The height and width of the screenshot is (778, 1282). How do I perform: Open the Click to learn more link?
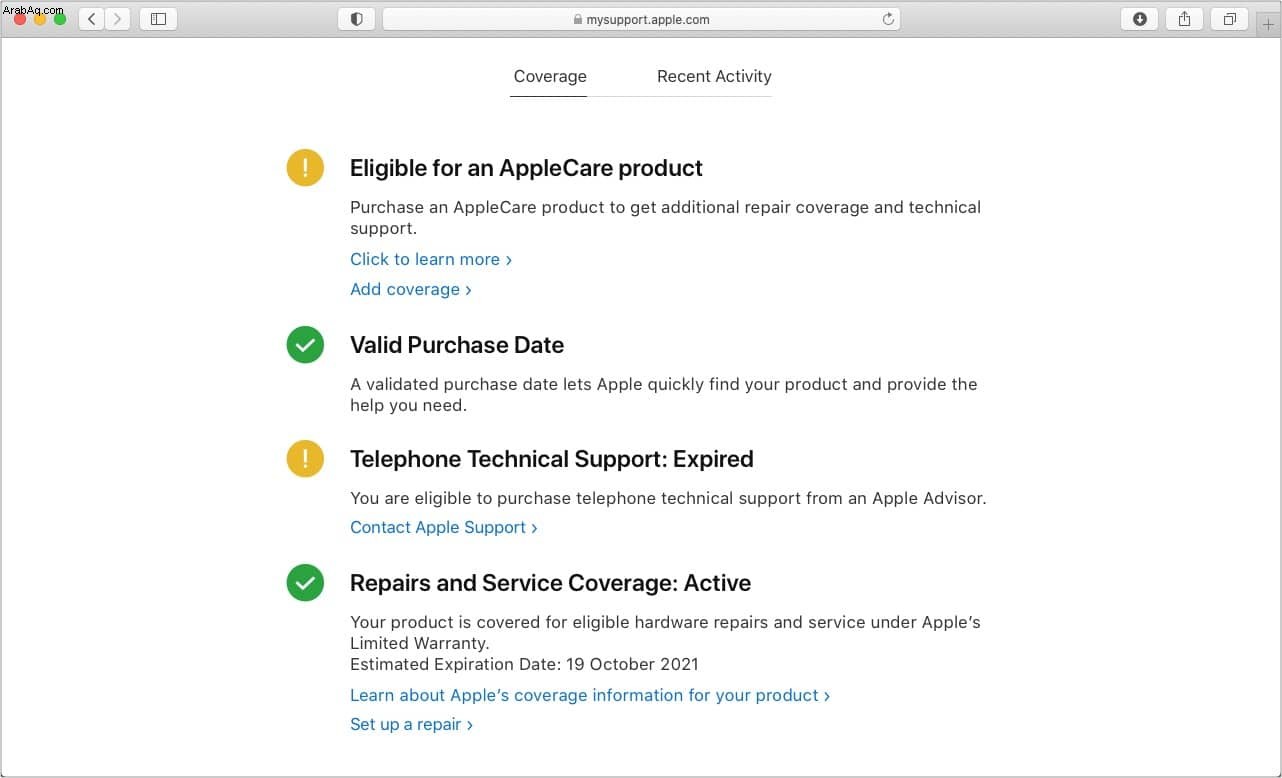[x=431, y=259]
